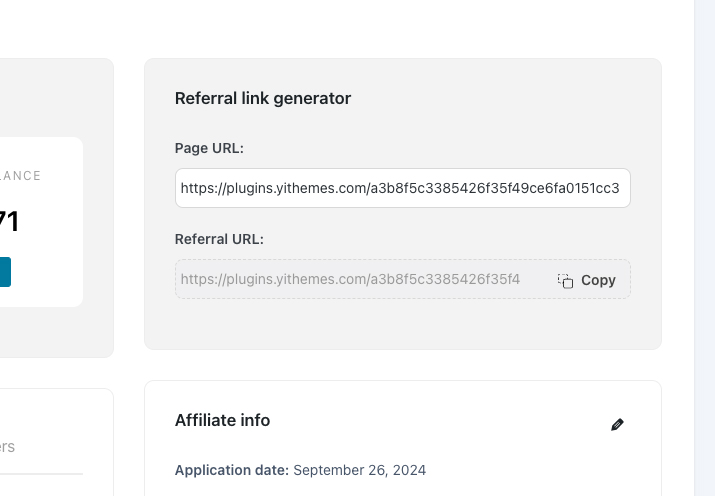The width and height of the screenshot is (715, 496).
Task: Click the copy icon beside Referral URL
Action: (565, 280)
